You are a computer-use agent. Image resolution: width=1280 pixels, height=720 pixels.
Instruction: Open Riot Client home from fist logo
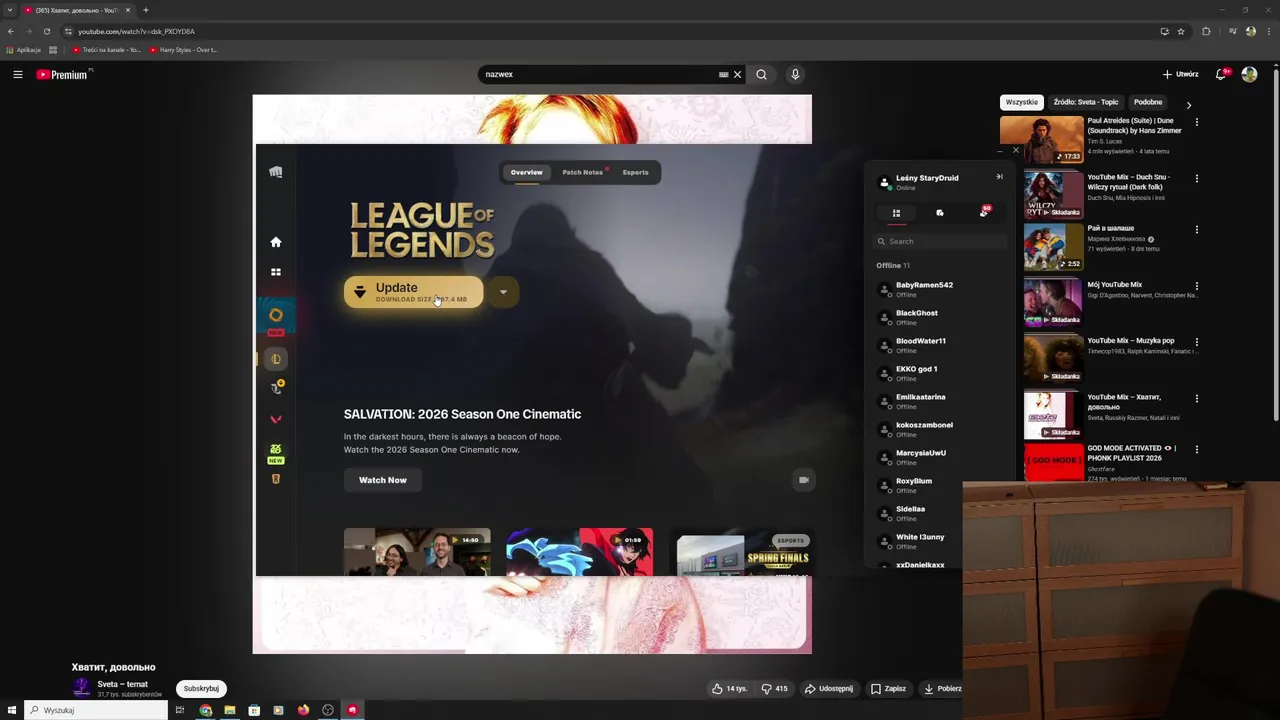click(x=276, y=172)
